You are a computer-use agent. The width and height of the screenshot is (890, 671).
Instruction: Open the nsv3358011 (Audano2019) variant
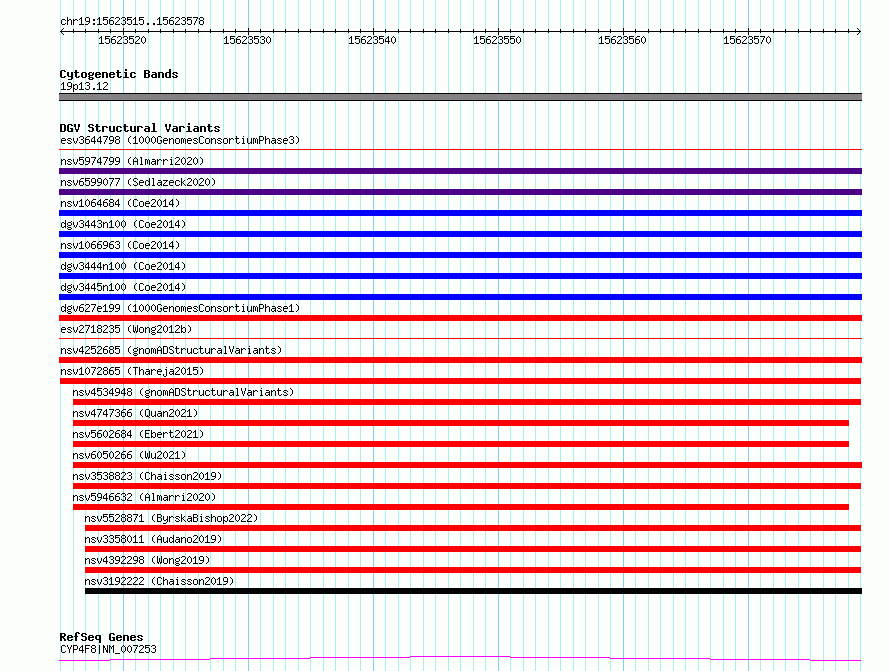[153, 539]
